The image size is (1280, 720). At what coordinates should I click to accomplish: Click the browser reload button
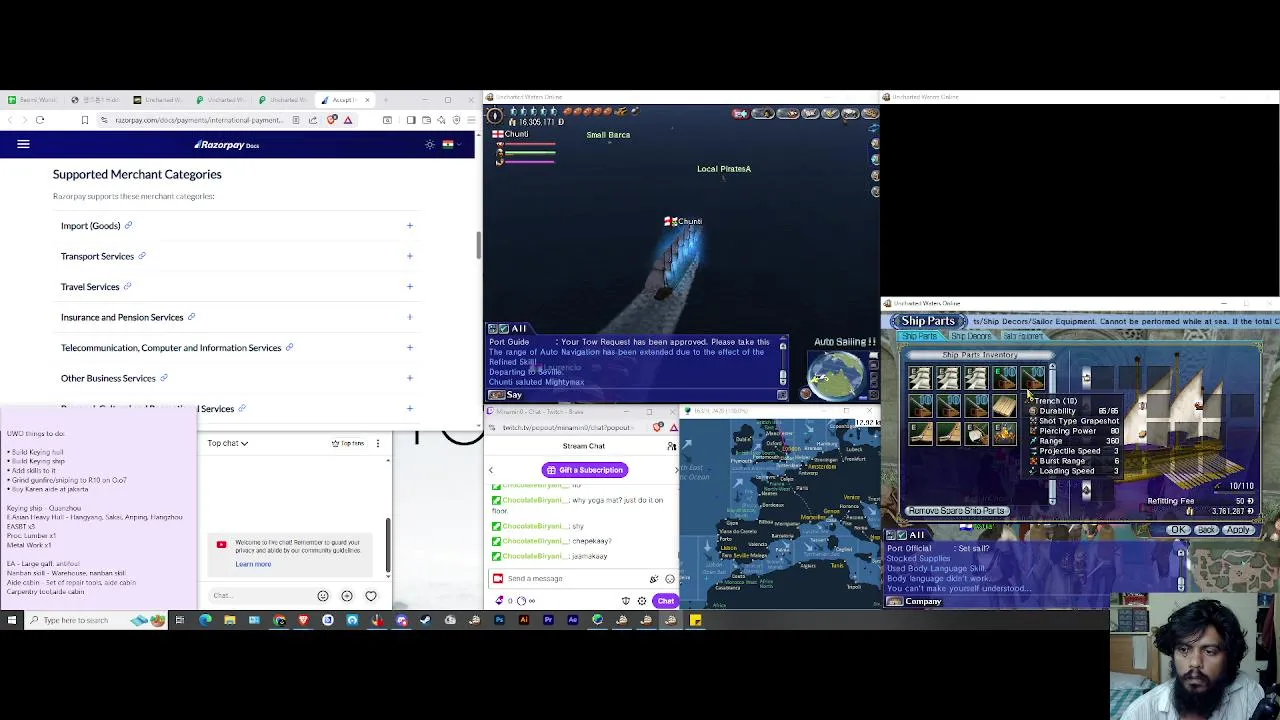click(x=40, y=120)
